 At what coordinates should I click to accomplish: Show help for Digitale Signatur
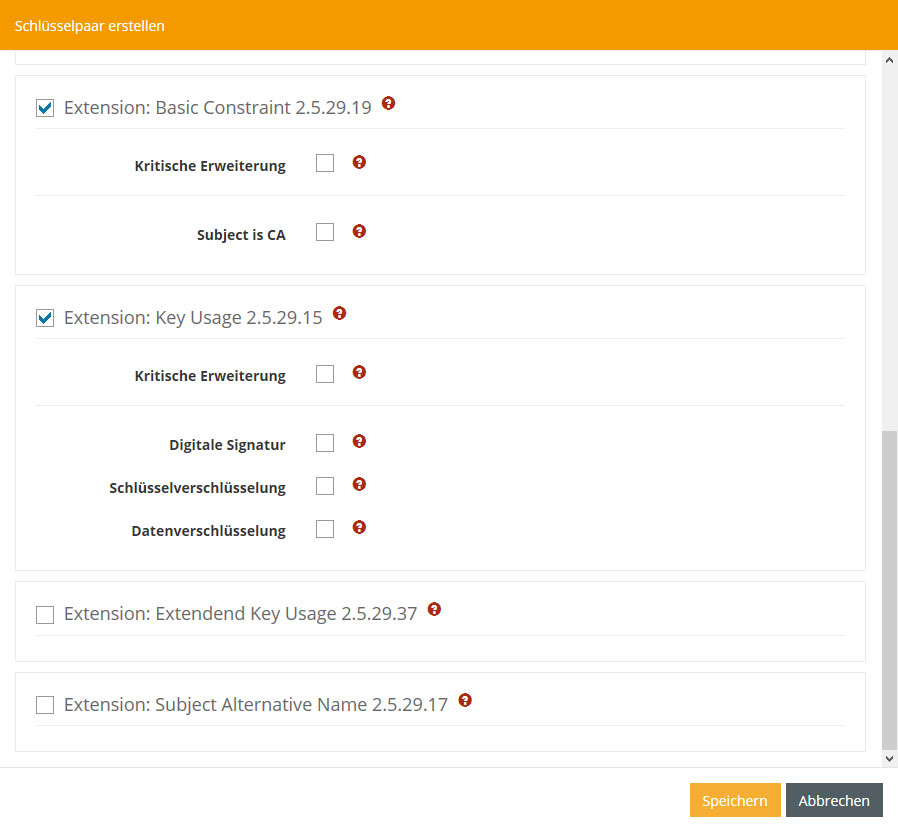click(x=359, y=441)
